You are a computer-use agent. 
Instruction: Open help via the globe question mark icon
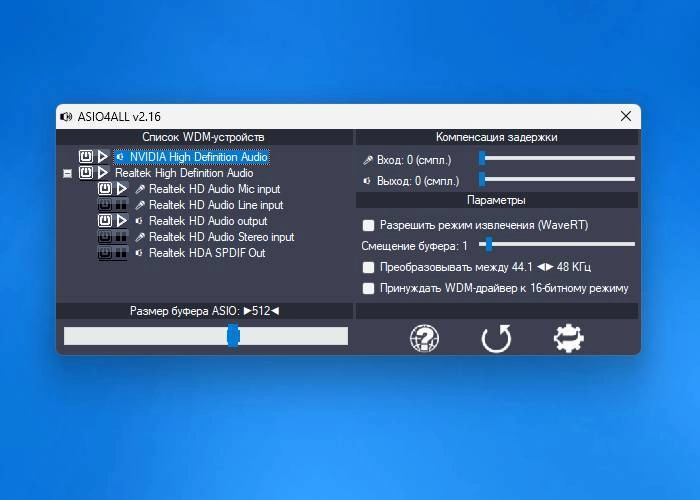click(x=424, y=338)
